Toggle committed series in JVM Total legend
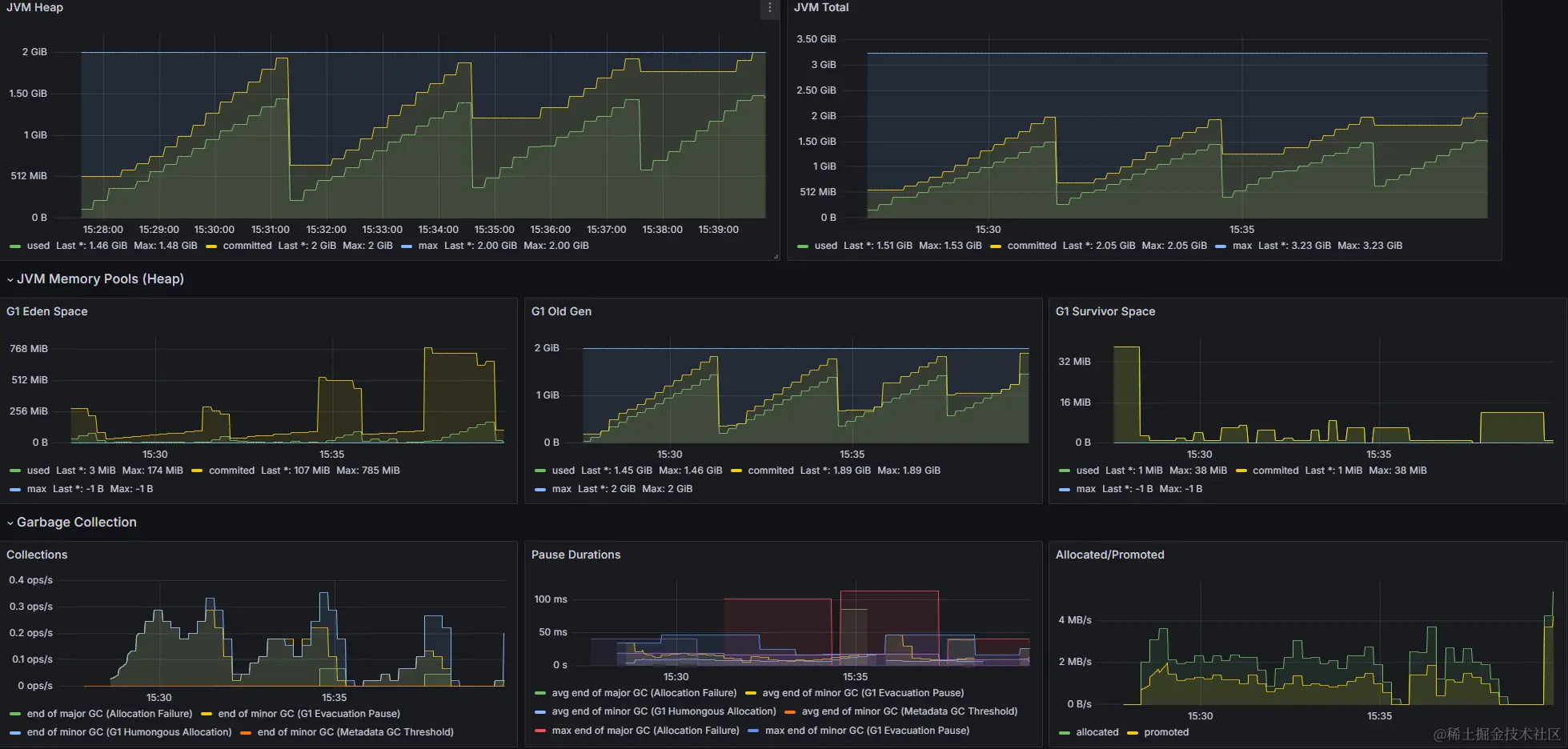 coord(1032,246)
